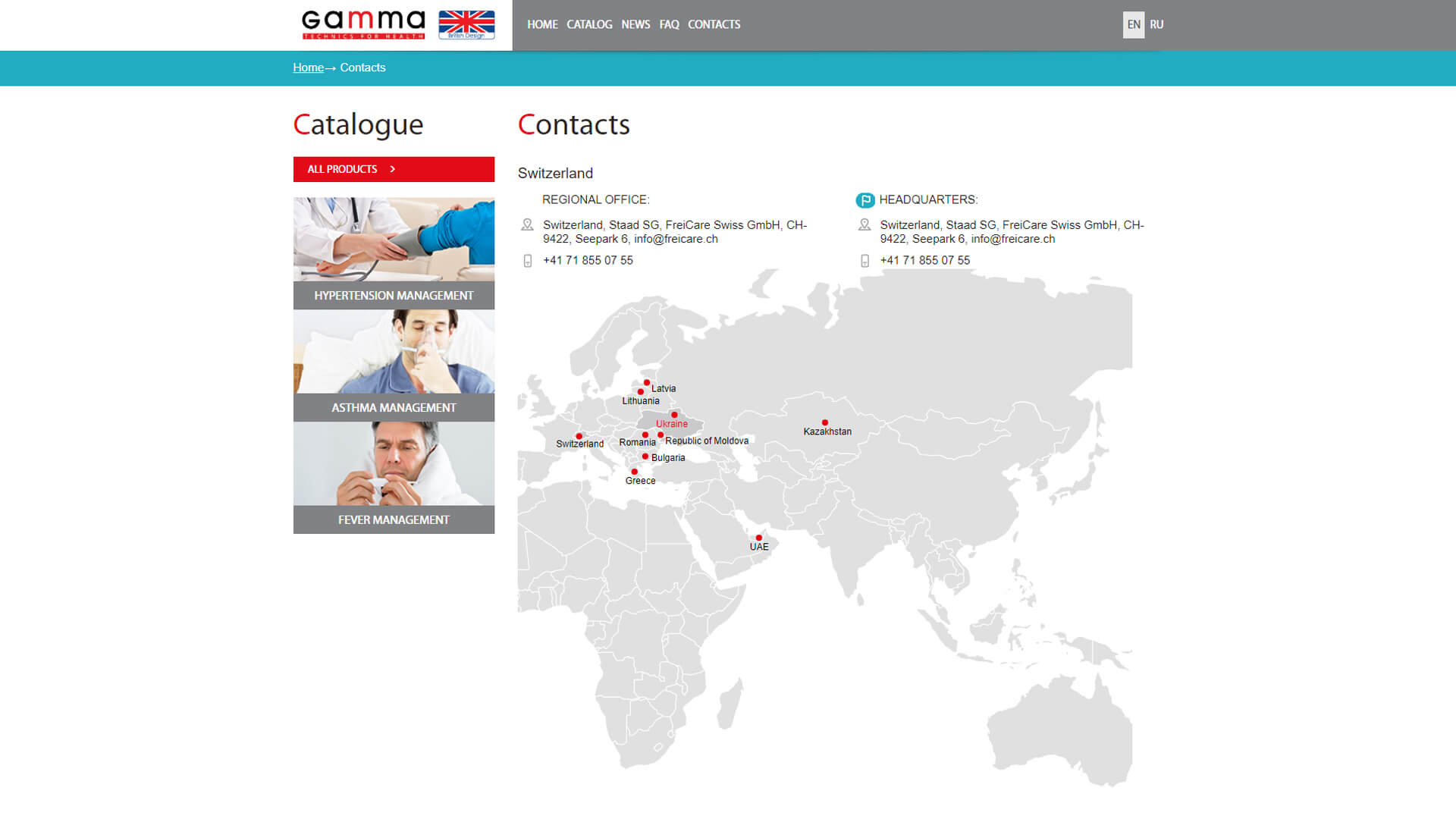Viewport: 1456px width, 819px height.
Task: Click the FEVER MANAGEMENT label
Action: click(x=394, y=519)
